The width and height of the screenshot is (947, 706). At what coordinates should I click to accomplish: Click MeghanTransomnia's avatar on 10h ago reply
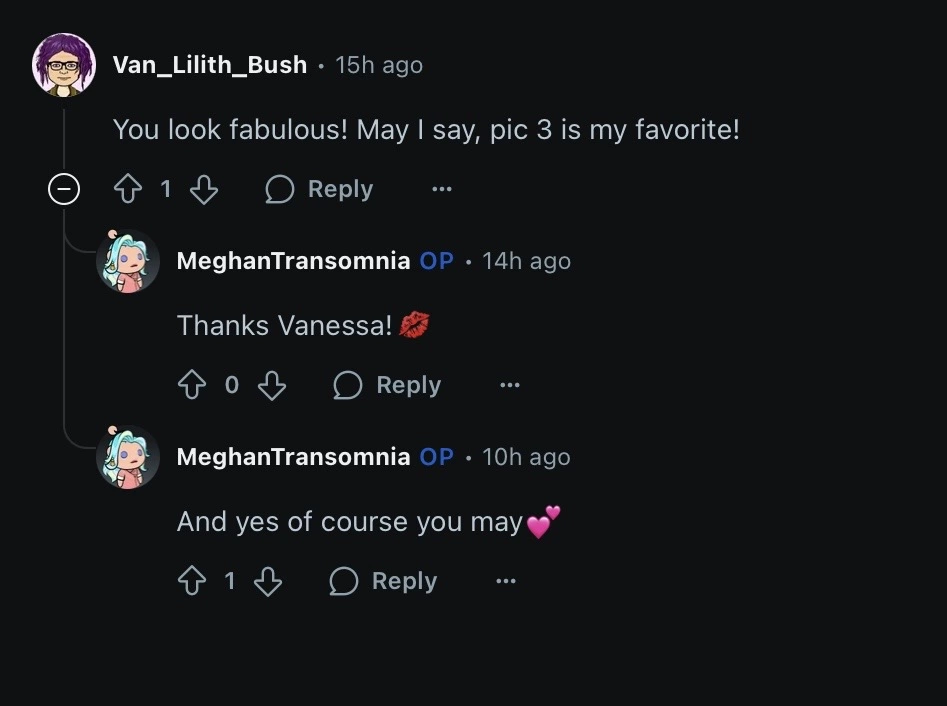[x=128, y=457]
